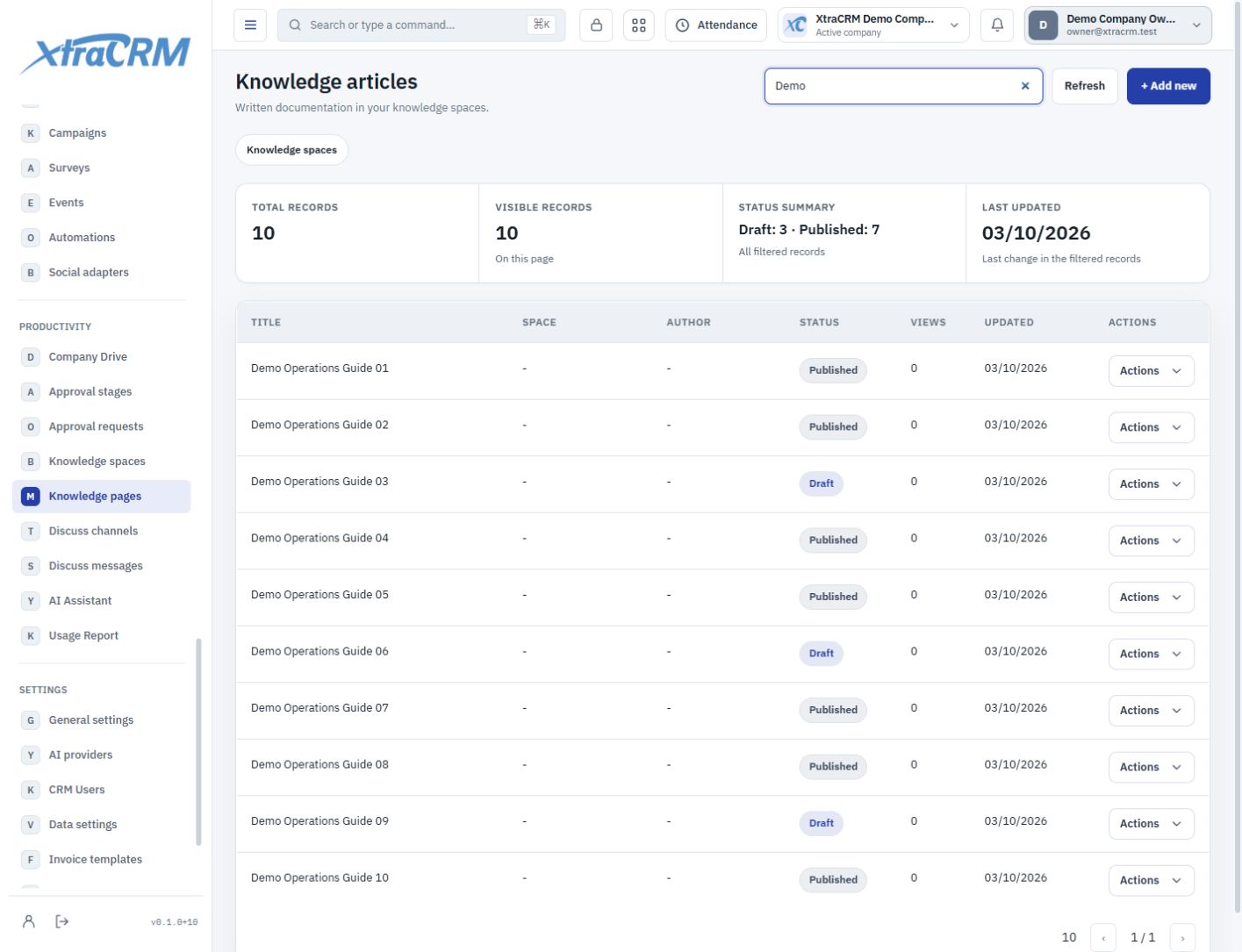
Task: Click the Published badge on Guide 07
Action: pyautogui.click(x=833, y=710)
